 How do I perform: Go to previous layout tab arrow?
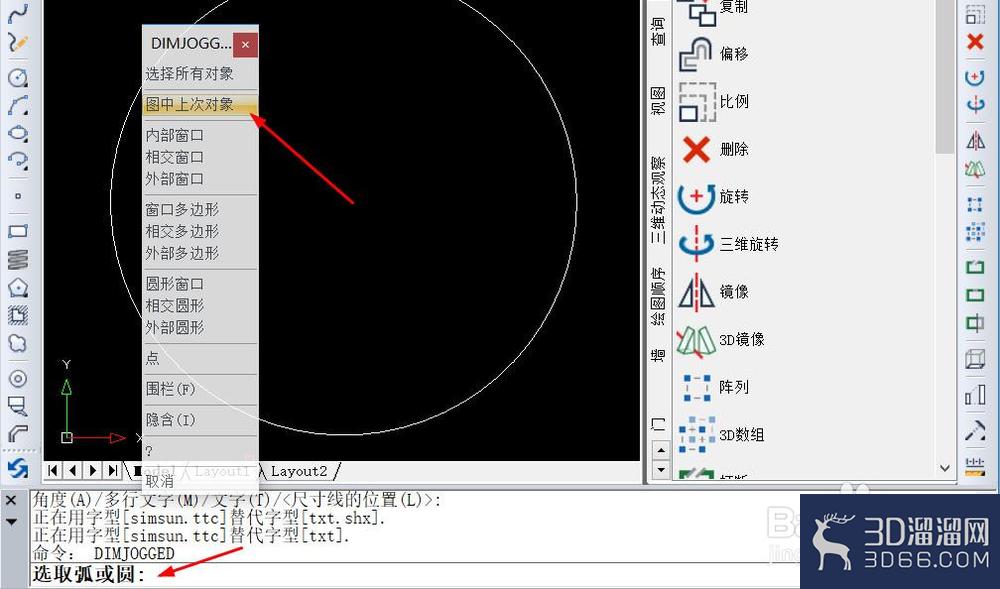tap(73, 470)
